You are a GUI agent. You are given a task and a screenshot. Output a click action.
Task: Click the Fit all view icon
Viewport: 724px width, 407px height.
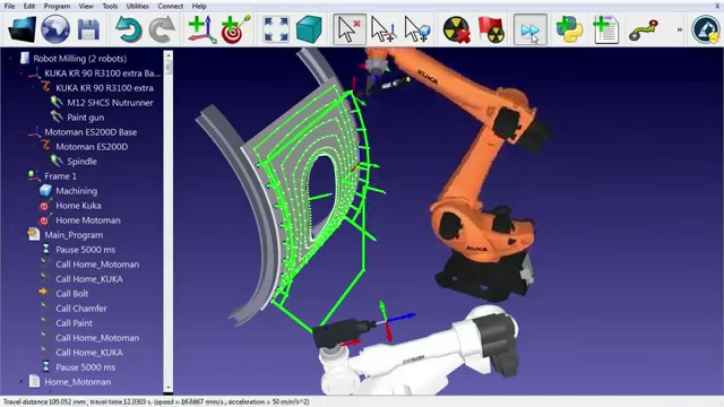[277, 29]
